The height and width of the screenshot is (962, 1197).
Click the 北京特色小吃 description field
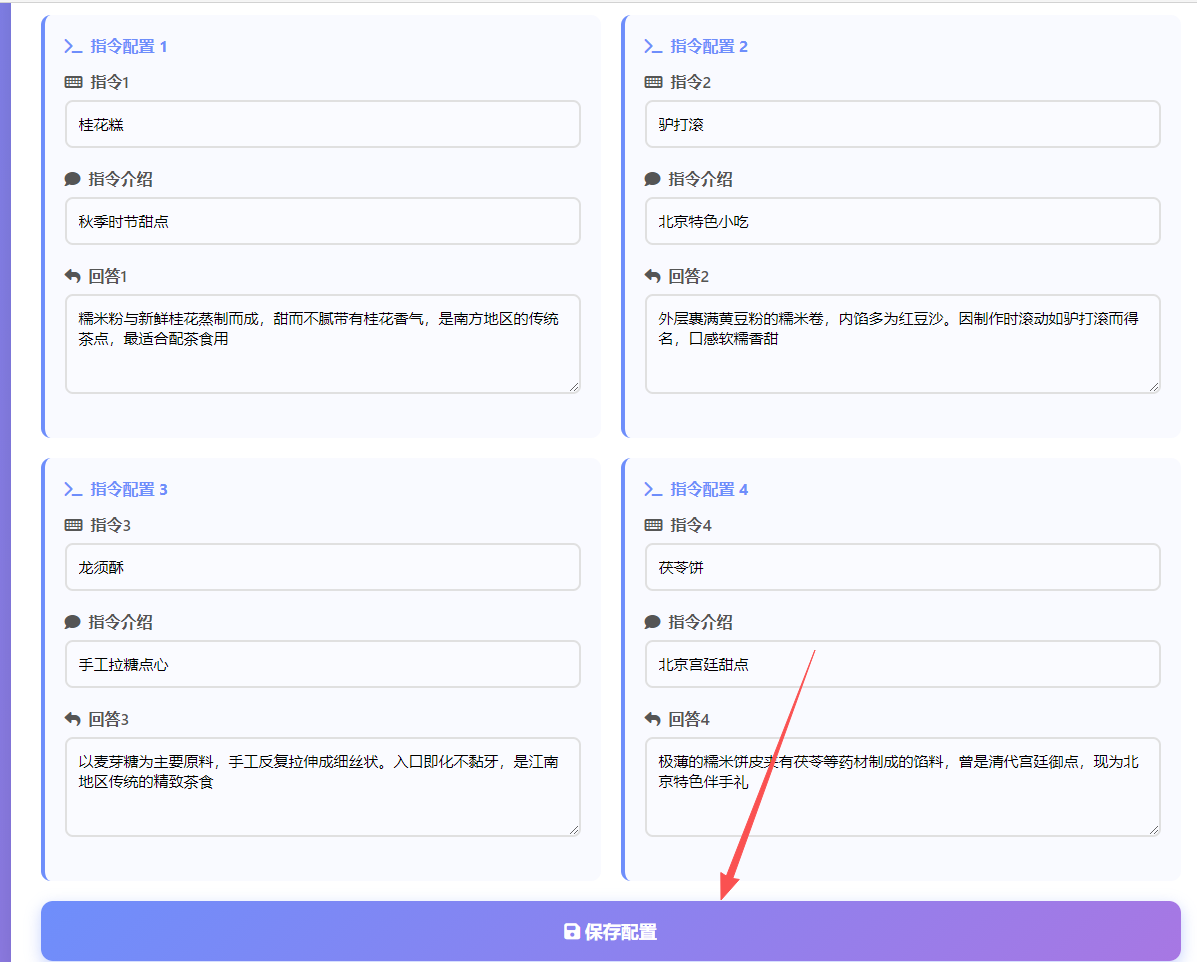(901, 221)
